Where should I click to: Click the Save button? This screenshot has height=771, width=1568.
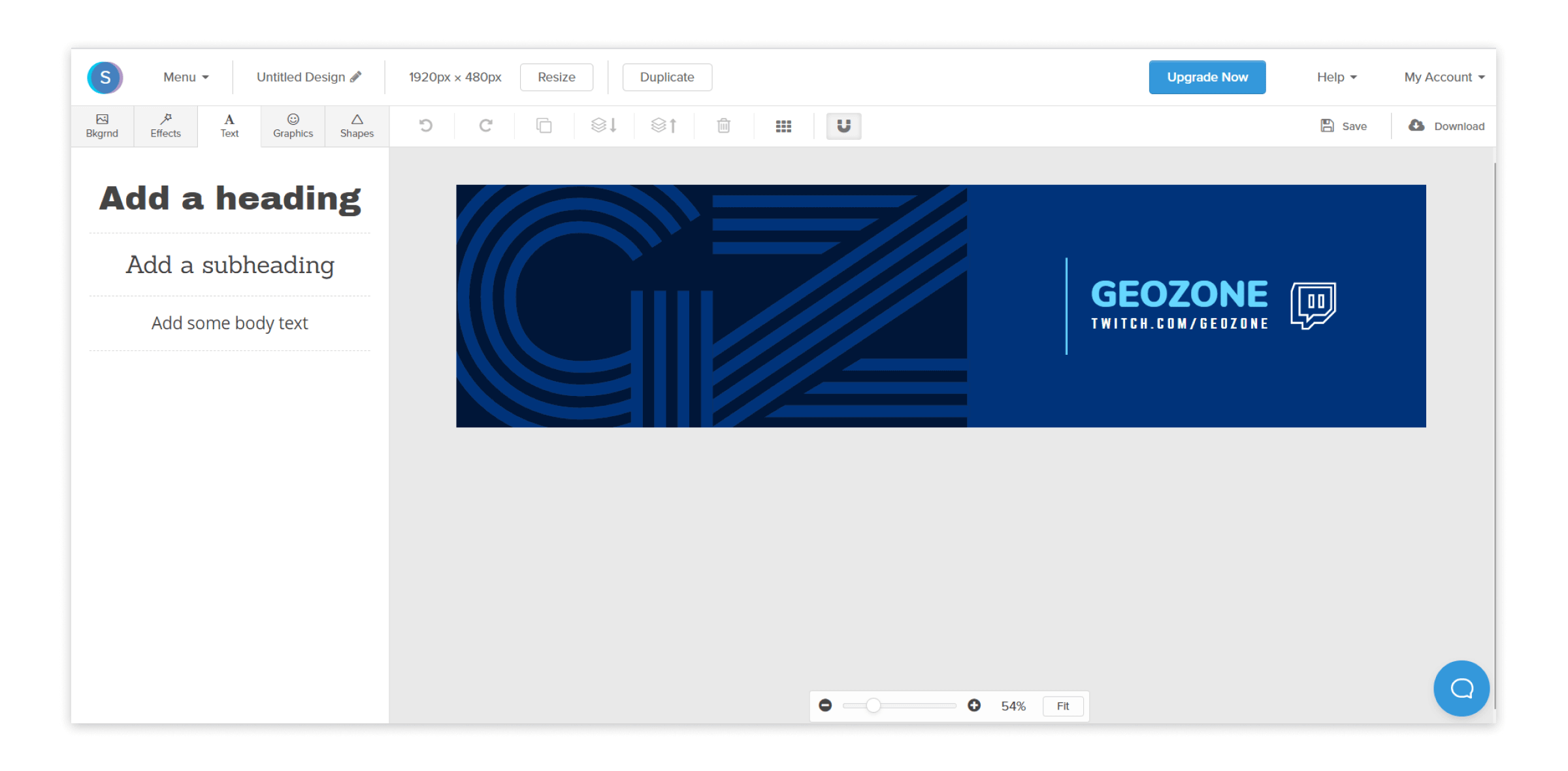click(1343, 126)
